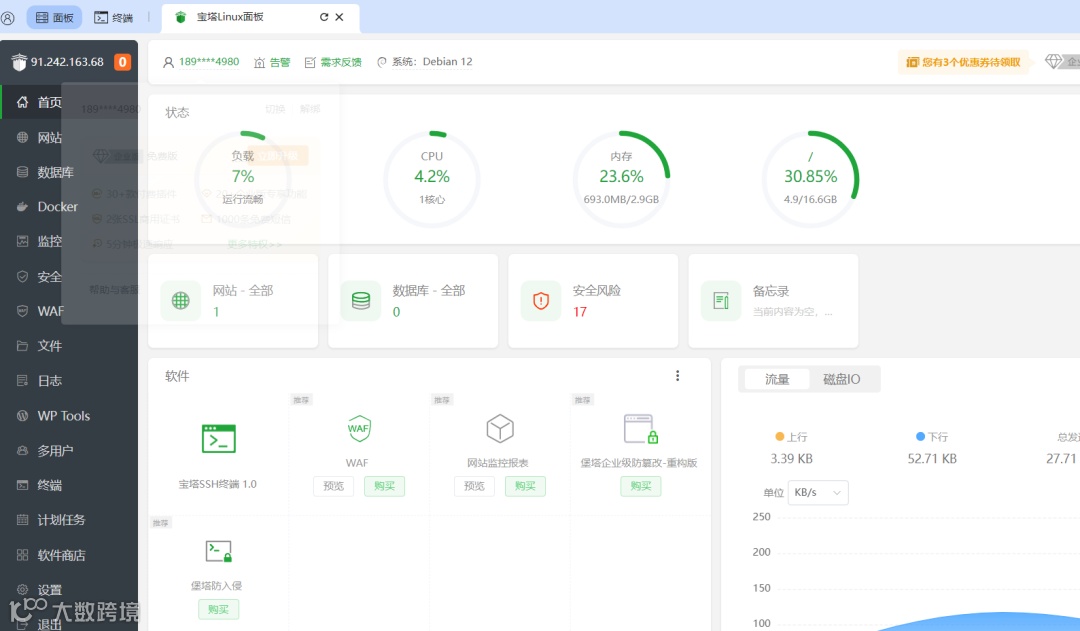The image size is (1080, 631).
Task: Open the KB/s unit dropdown
Action: point(818,493)
